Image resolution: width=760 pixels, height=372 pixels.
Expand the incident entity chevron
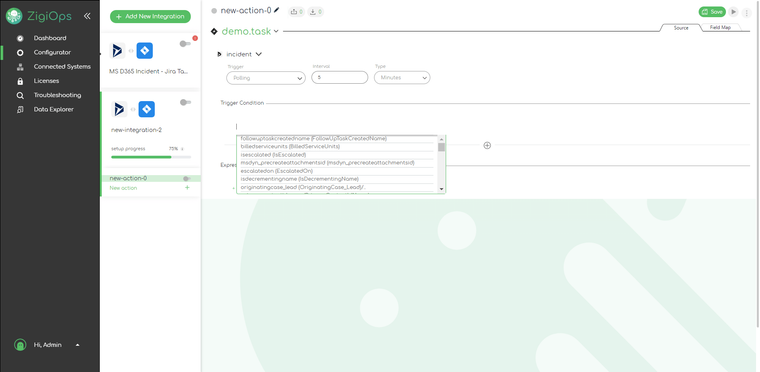259,54
